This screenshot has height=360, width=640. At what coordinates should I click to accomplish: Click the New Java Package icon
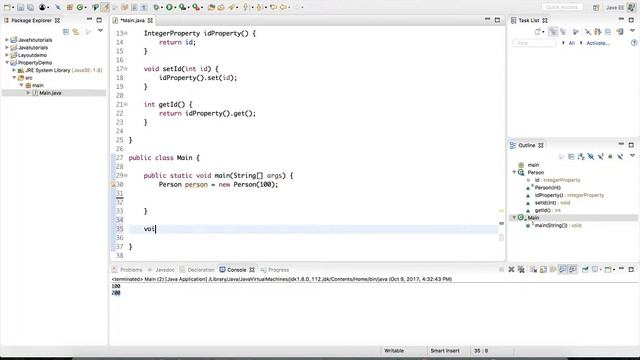pos(70,7)
